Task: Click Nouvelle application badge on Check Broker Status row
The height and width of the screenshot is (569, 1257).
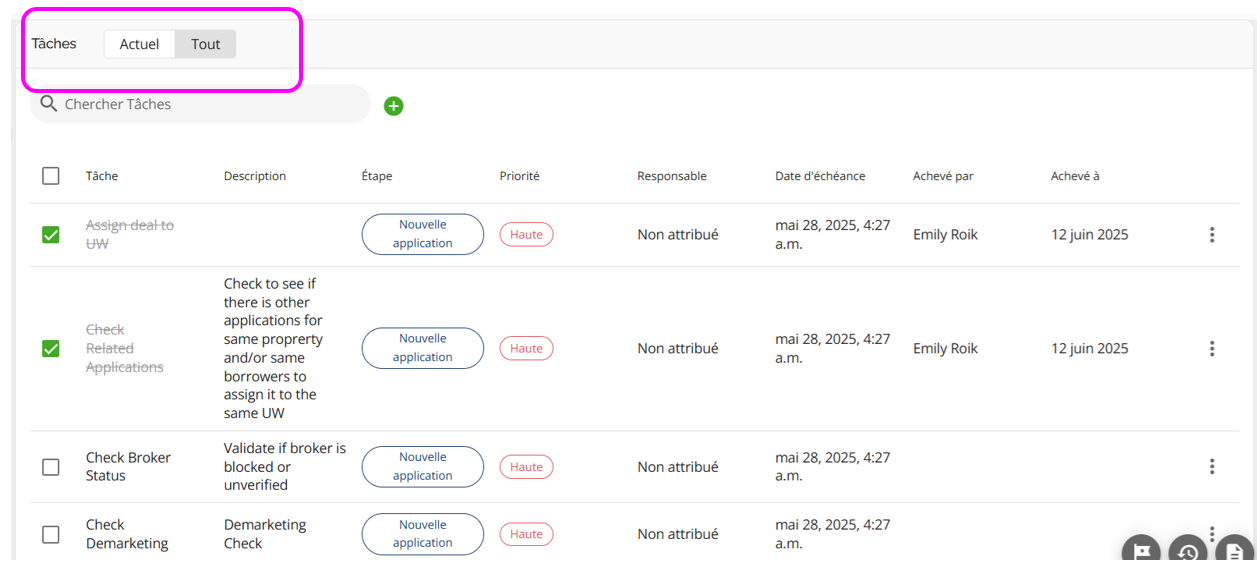Action: click(x=423, y=467)
